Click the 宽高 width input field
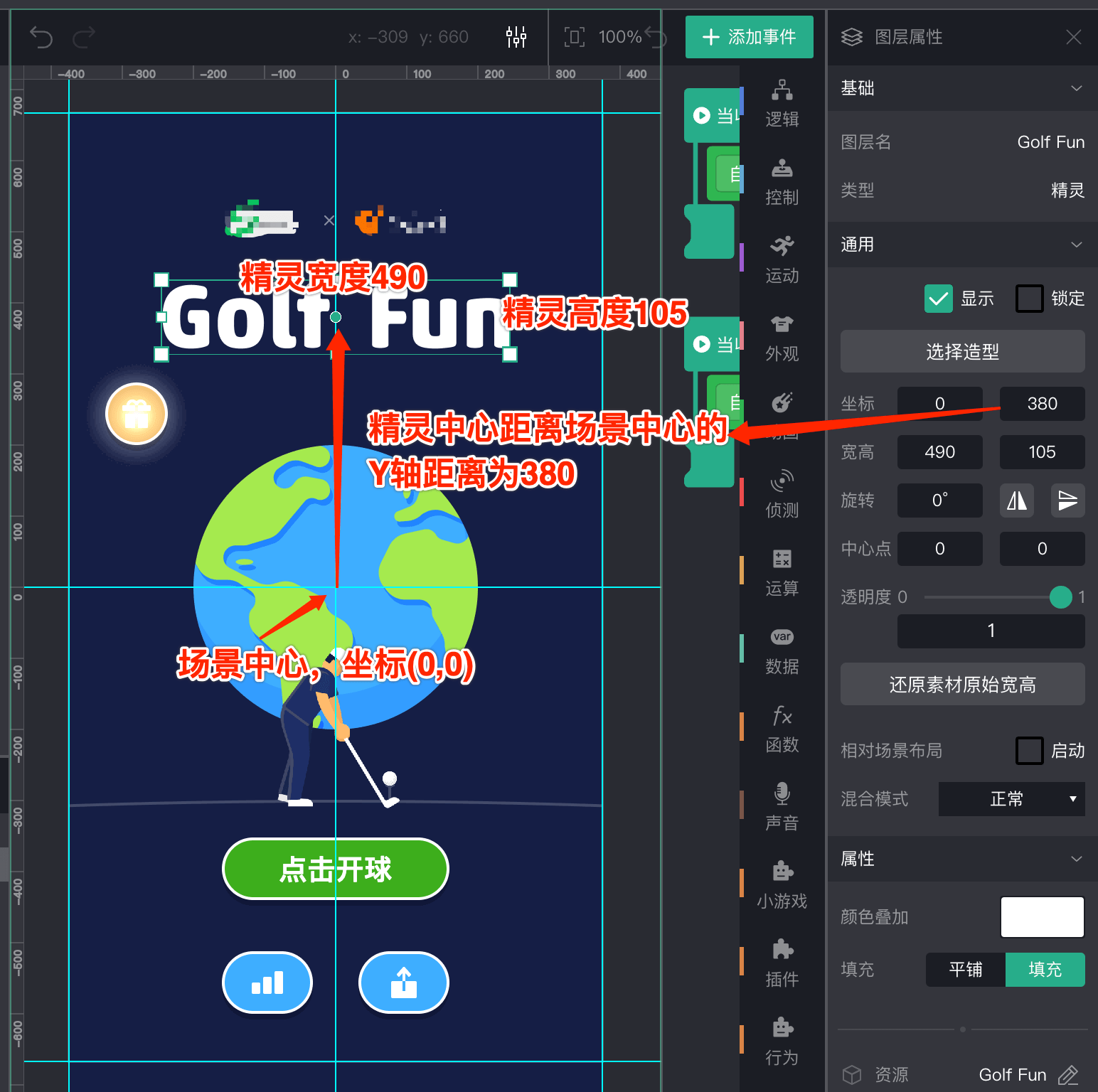Screen dimensions: 1098x1092 coord(939,452)
